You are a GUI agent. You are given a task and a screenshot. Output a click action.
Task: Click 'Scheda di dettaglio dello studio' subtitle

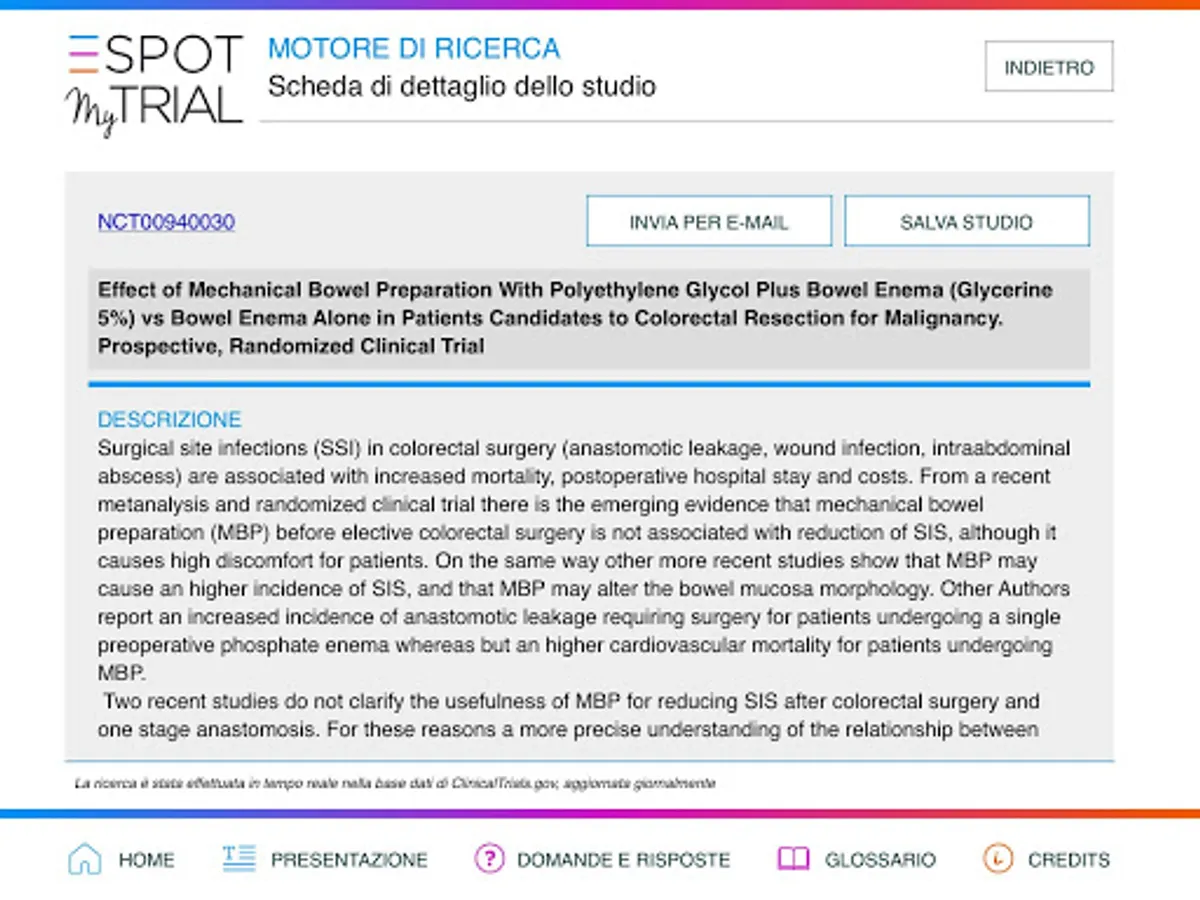pyautogui.click(x=462, y=86)
